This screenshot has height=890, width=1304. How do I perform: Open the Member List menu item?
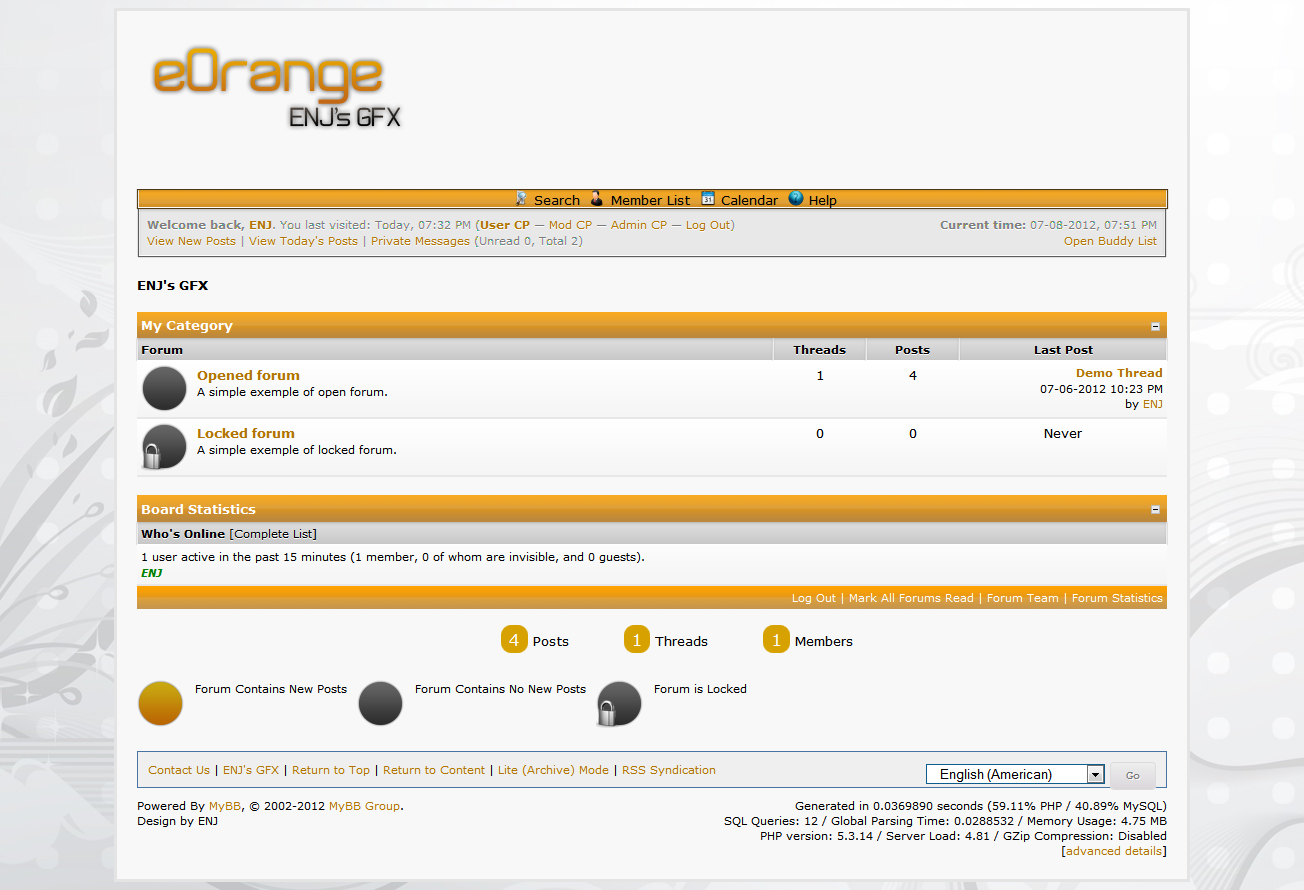[x=650, y=200]
